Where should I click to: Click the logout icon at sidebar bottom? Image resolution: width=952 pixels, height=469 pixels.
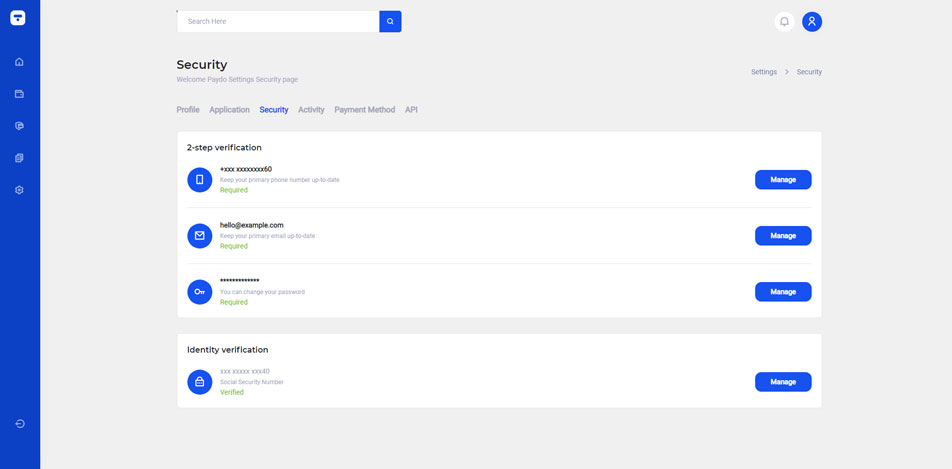coord(19,424)
